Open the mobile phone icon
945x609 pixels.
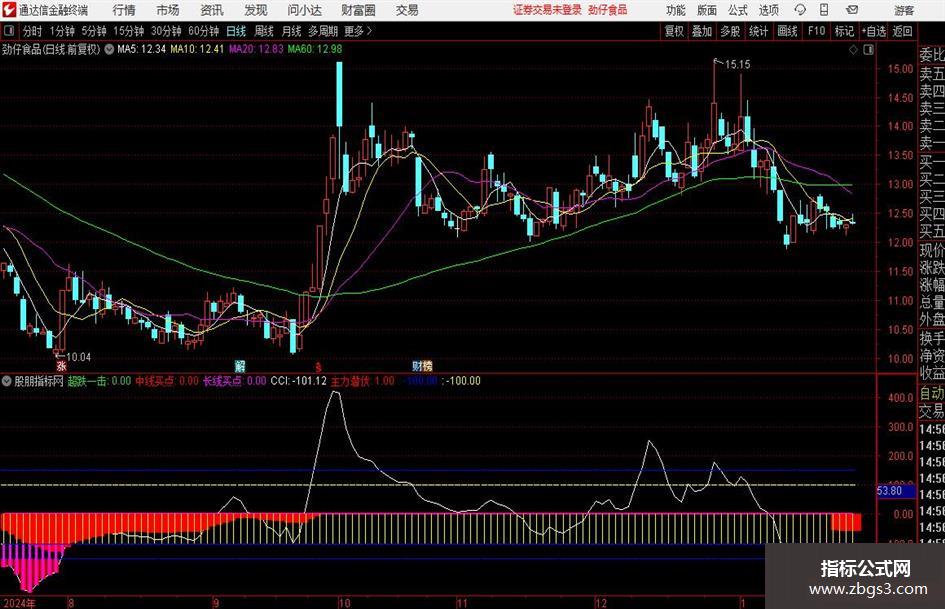coord(824,10)
